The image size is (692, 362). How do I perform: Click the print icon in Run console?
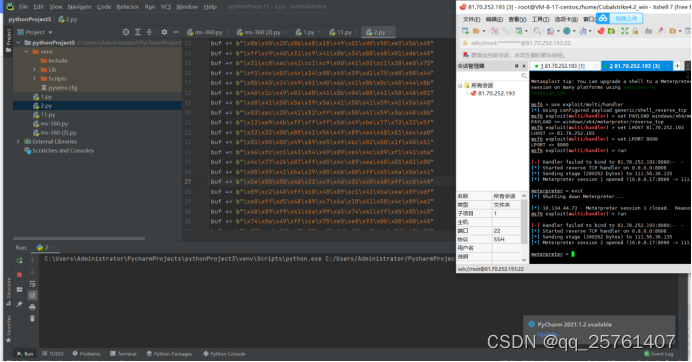coord(32,307)
